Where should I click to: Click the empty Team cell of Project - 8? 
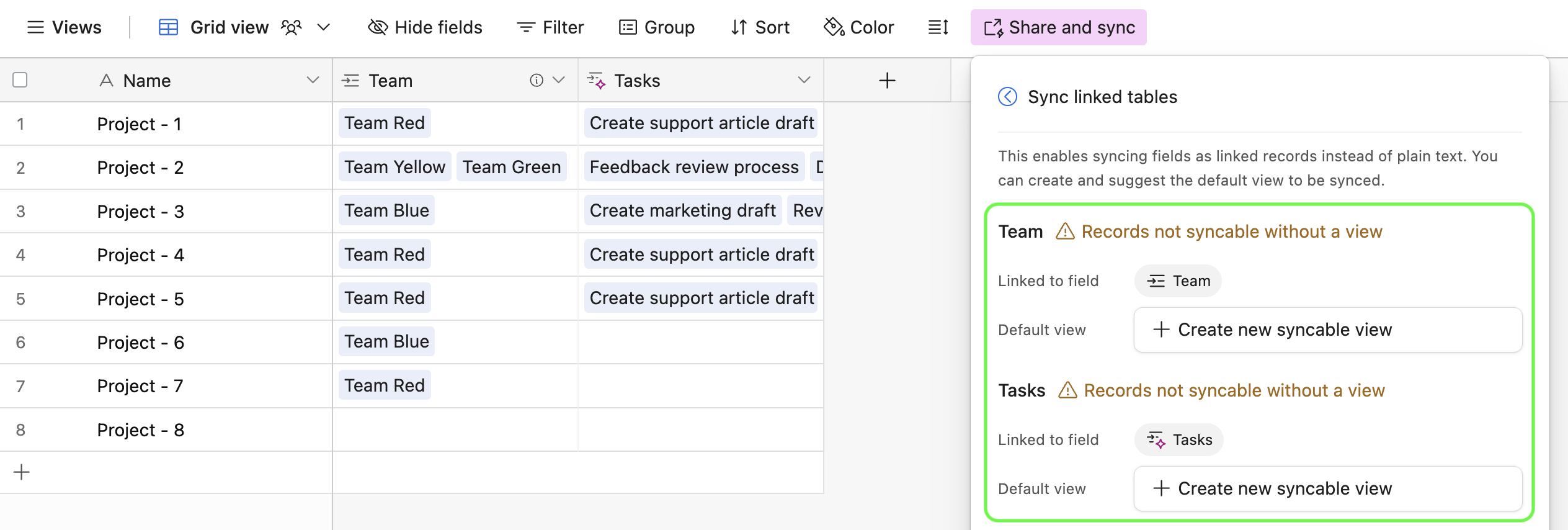click(455, 430)
